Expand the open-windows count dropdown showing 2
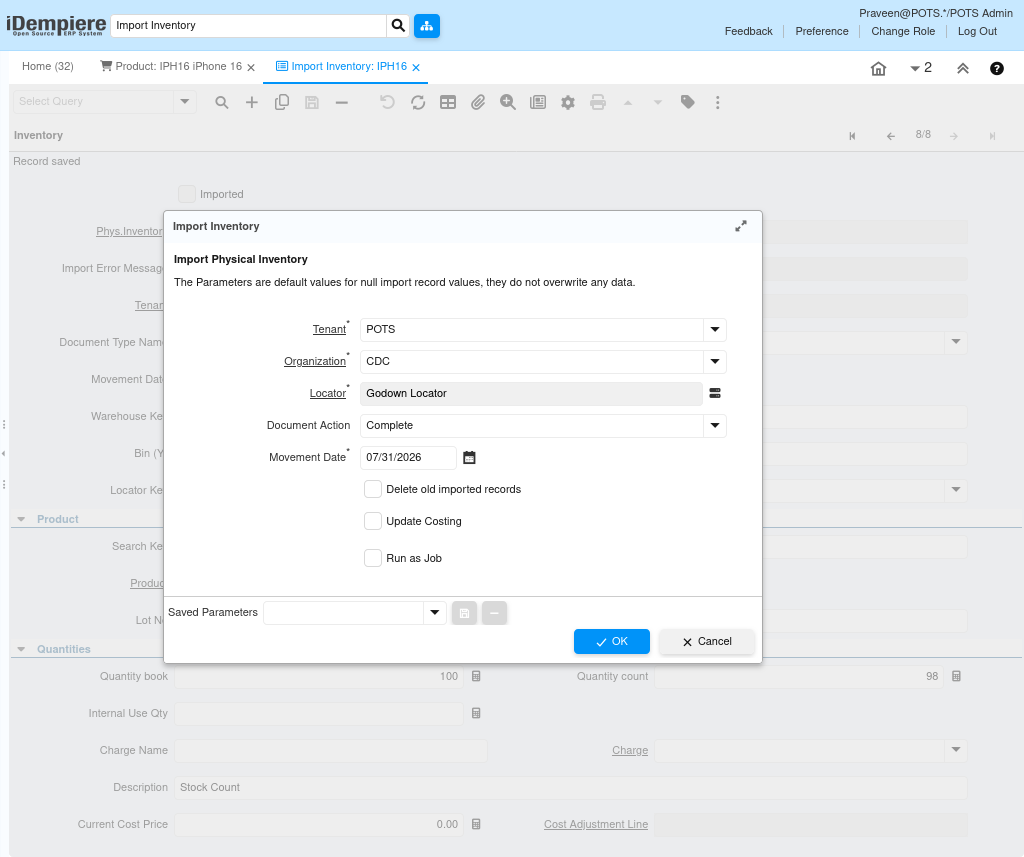The height and width of the screenshot is (857, 1024). pos(921,68)
